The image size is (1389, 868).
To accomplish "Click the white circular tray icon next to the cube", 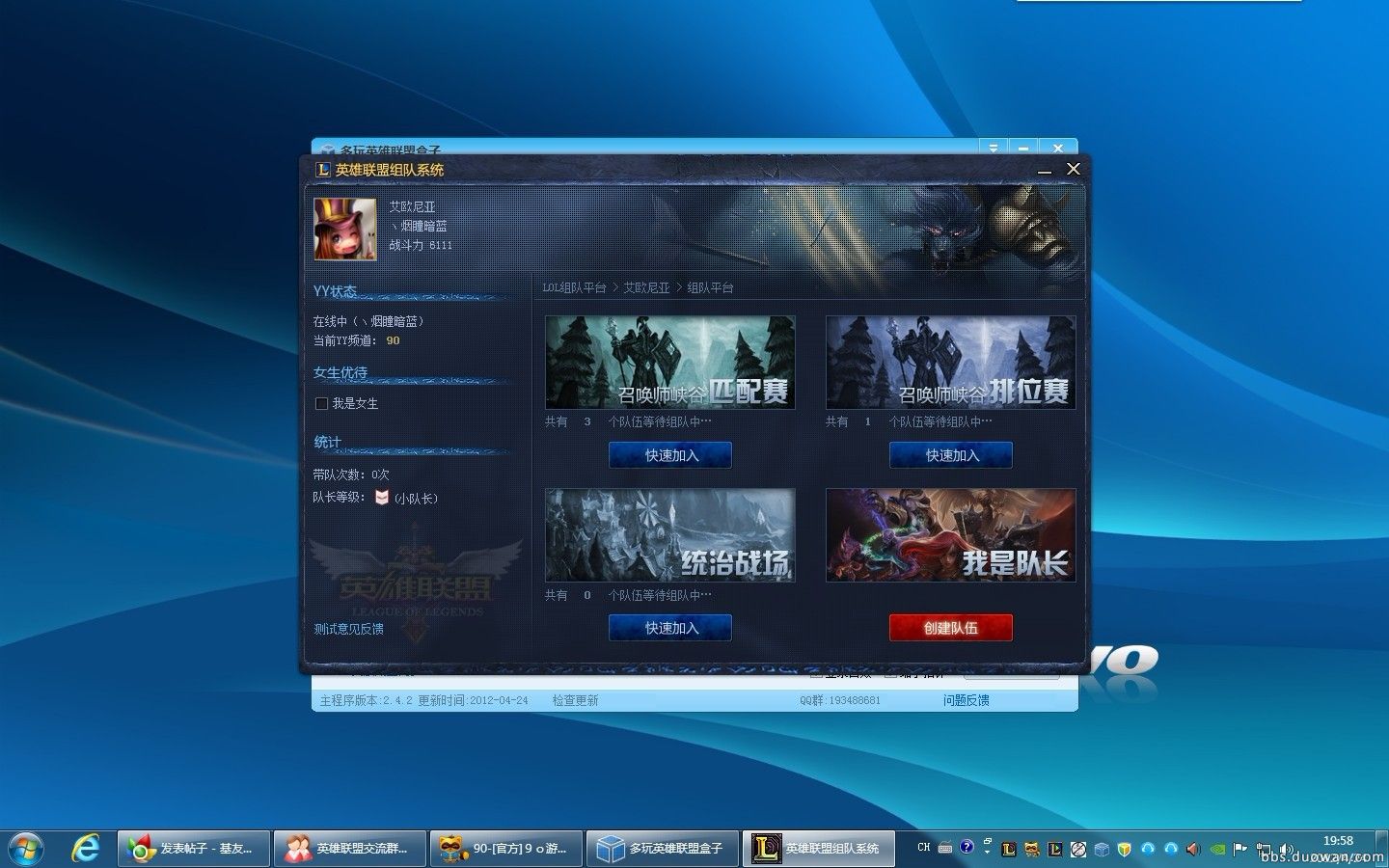I will [x=1078, y=850].
